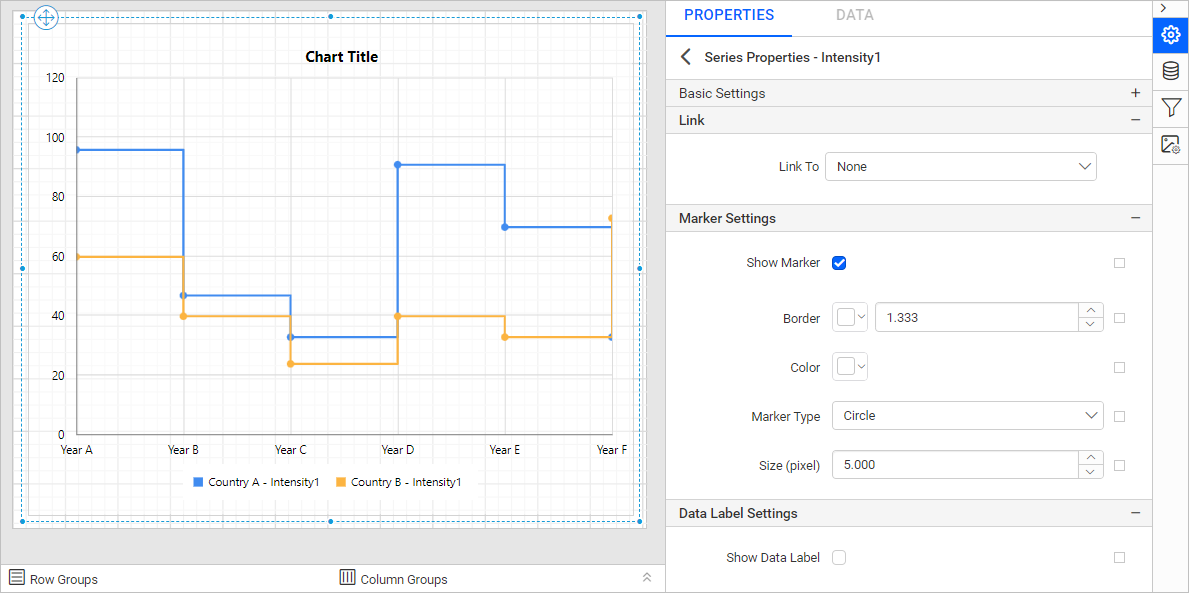The height and width of the screenshot is (593, 1189).
Task: Click the Column Groups icon
Action: 347,578
